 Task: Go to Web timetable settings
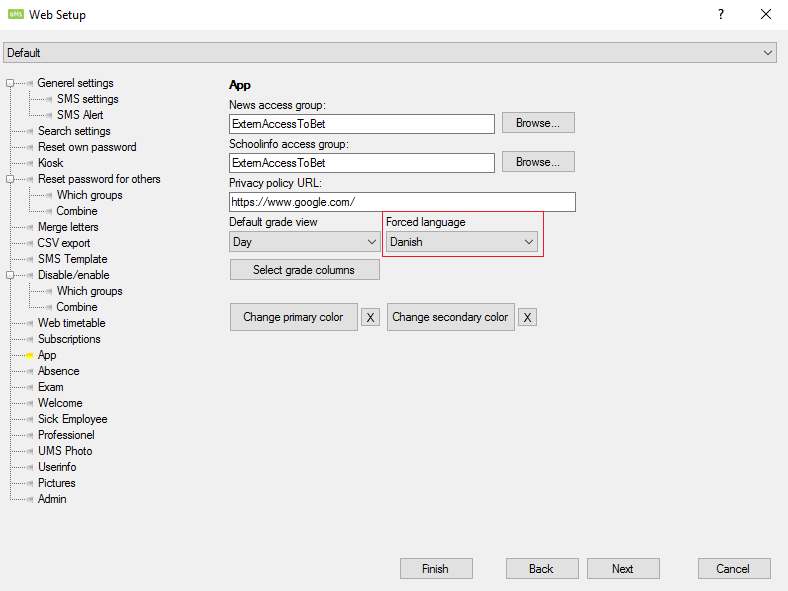pos(71,323)
